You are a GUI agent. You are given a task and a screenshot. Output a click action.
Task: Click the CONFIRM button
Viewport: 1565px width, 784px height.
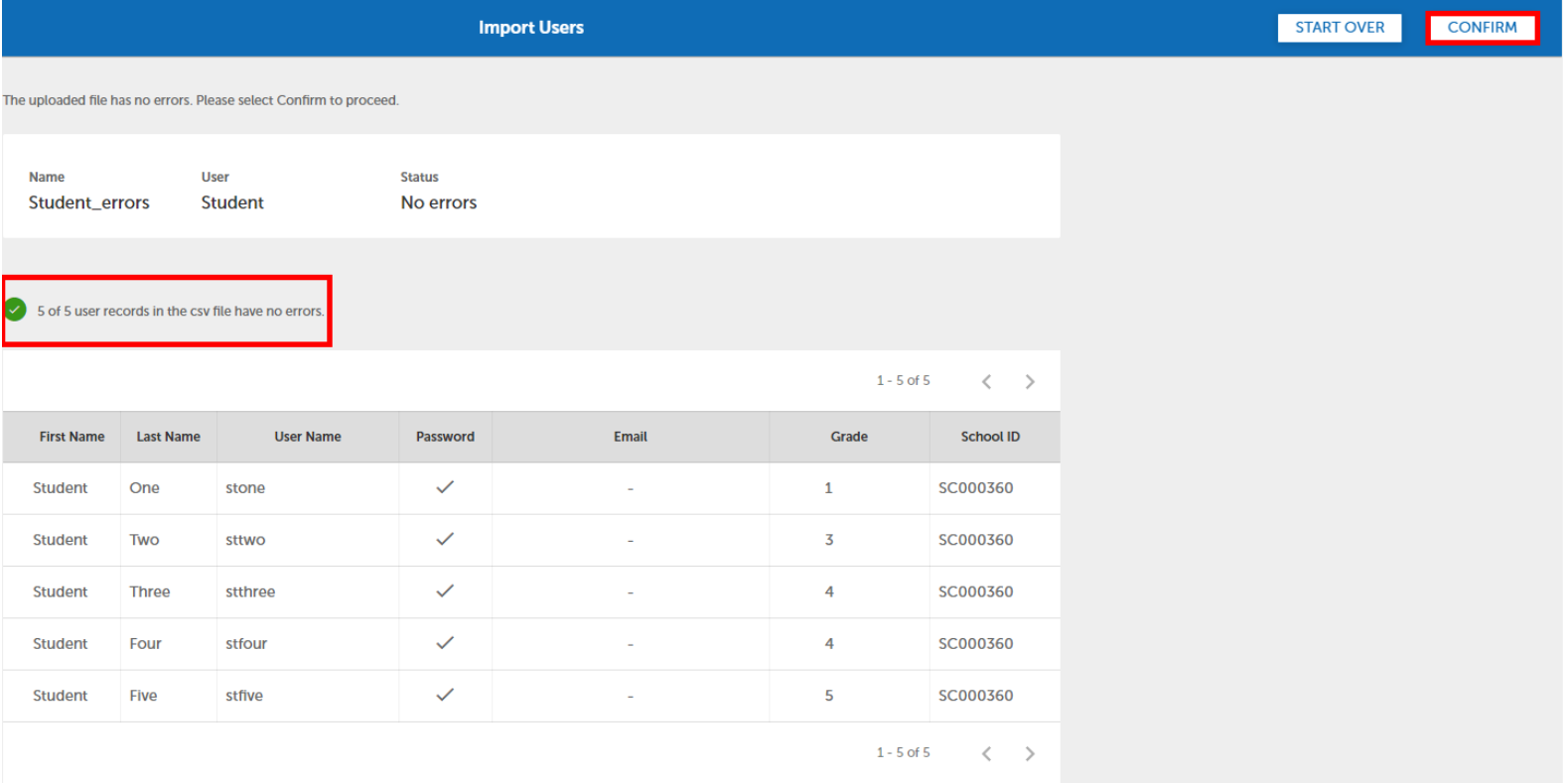tap(1482, 28)
